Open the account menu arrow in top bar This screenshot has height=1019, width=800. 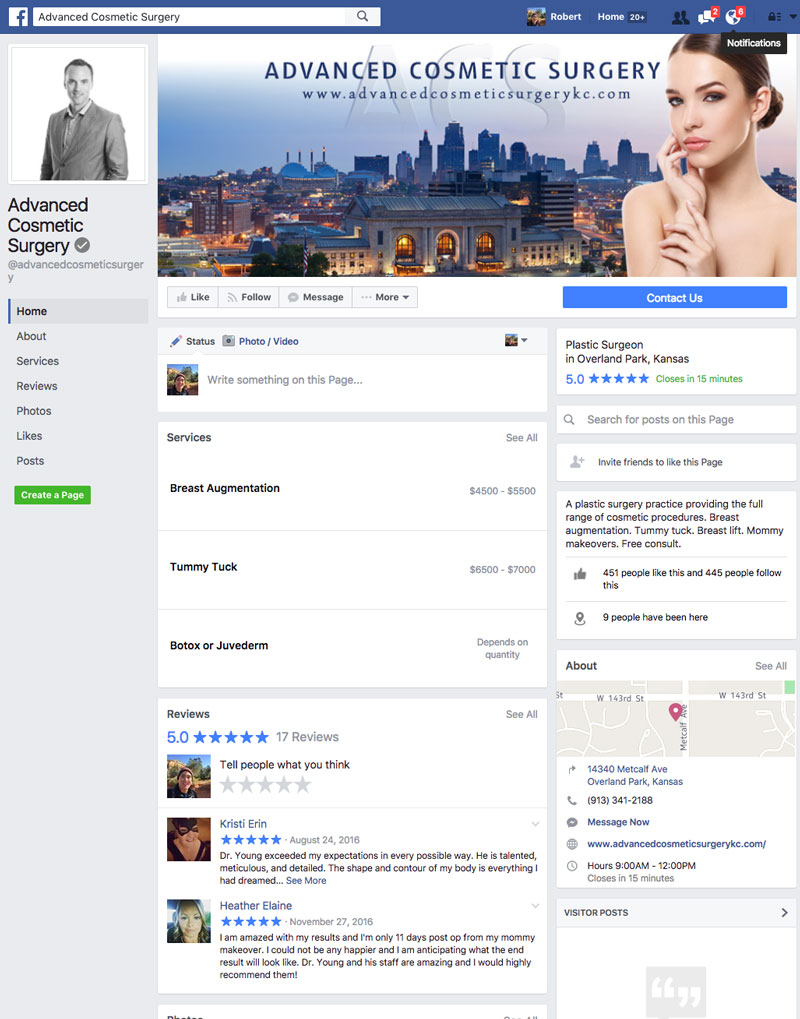coord(793,17)
